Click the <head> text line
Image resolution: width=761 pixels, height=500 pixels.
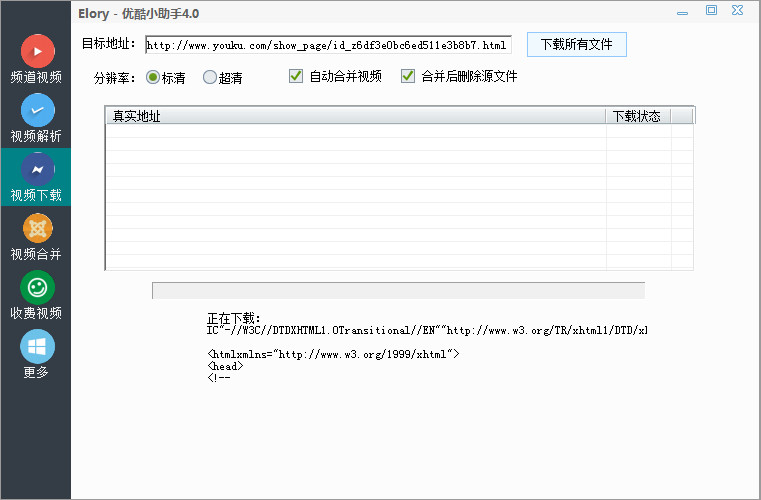tap(225, 366)
